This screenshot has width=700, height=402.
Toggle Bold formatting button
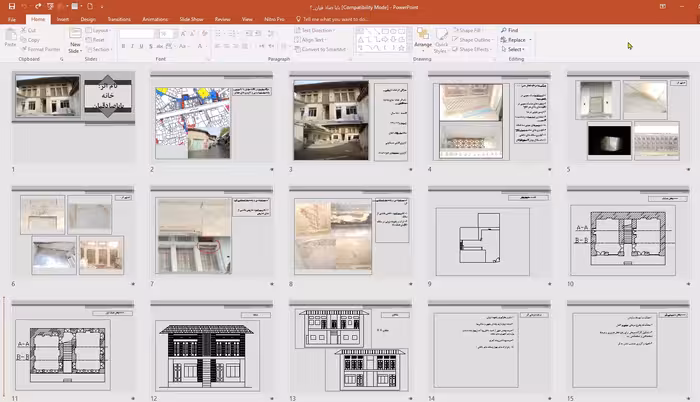tap(125, 47)
